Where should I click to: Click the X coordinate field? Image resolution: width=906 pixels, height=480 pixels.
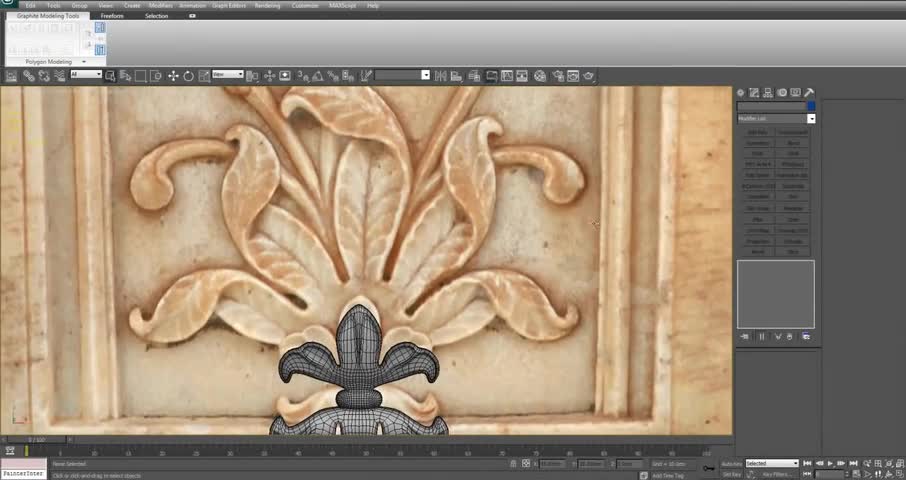click(552, 464)
